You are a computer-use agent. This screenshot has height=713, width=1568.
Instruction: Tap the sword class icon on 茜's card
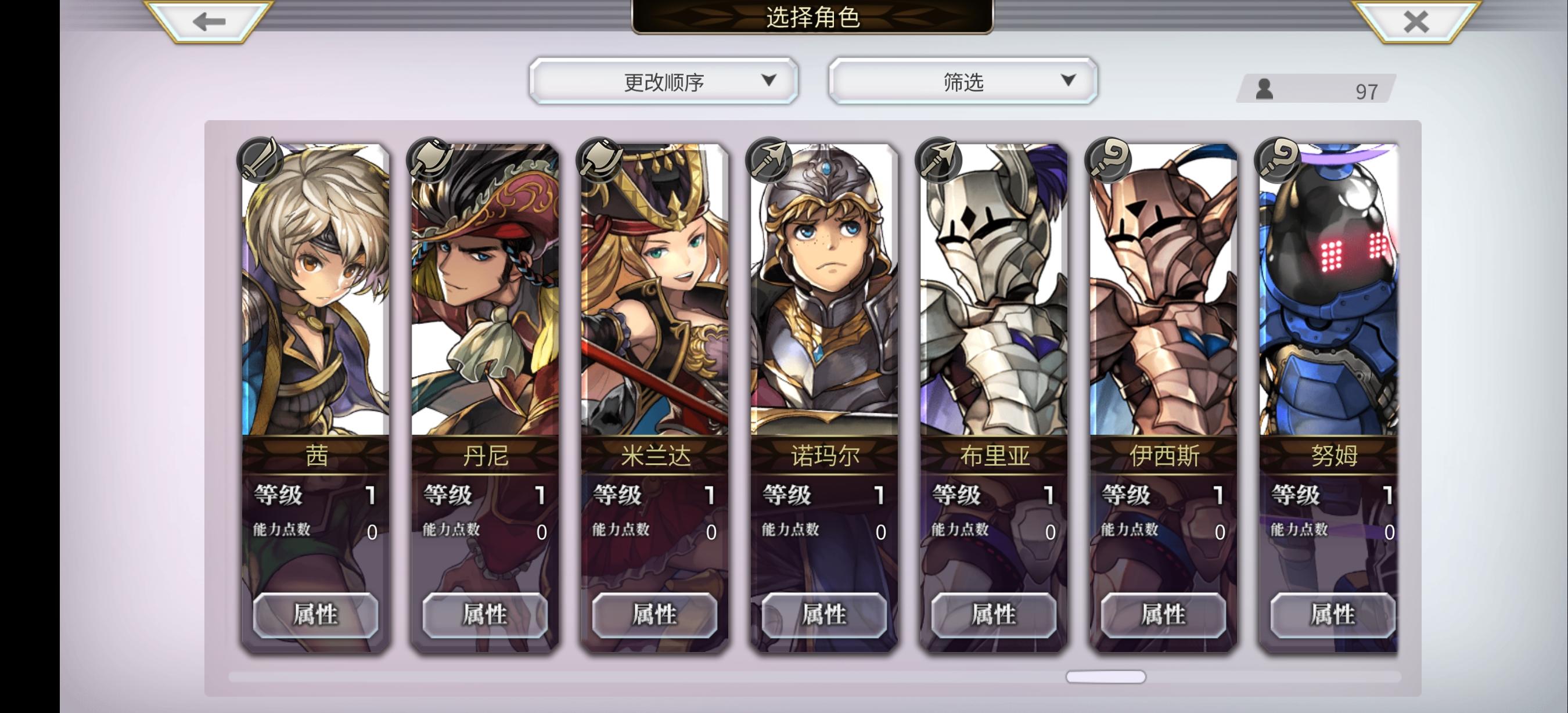[x=261, y=160]
